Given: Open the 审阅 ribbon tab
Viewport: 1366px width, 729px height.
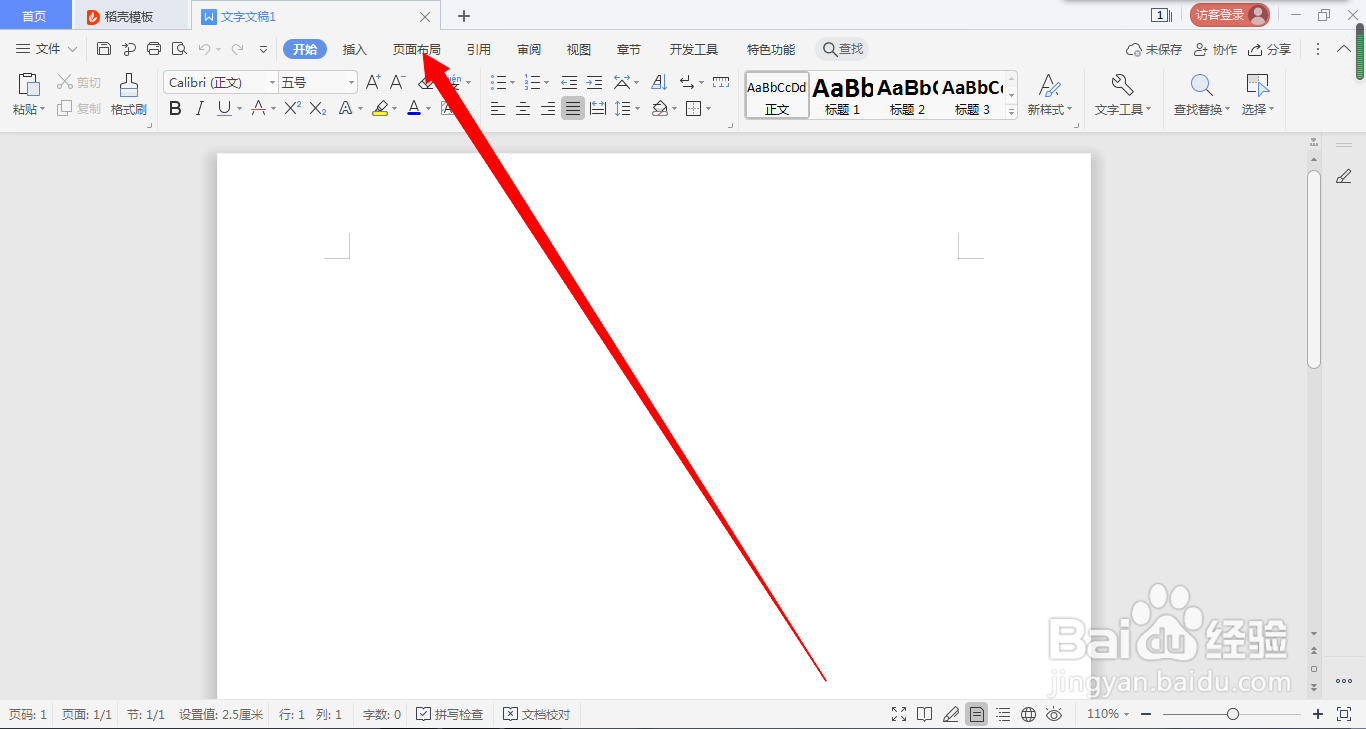Looking at the screenshot, I should 529,49.
